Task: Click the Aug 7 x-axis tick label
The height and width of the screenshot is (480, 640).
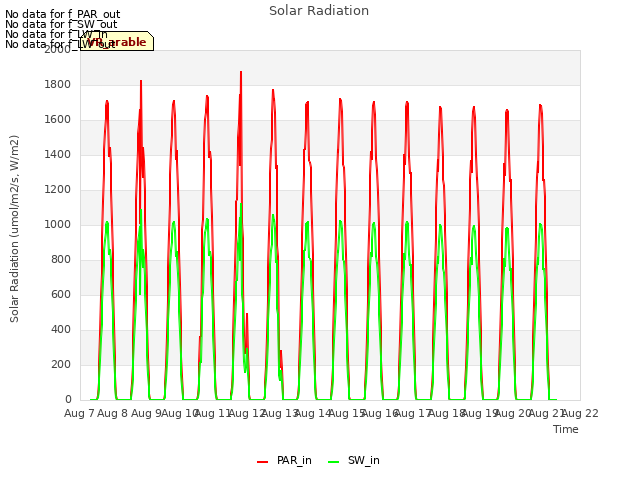Action: 79,413
